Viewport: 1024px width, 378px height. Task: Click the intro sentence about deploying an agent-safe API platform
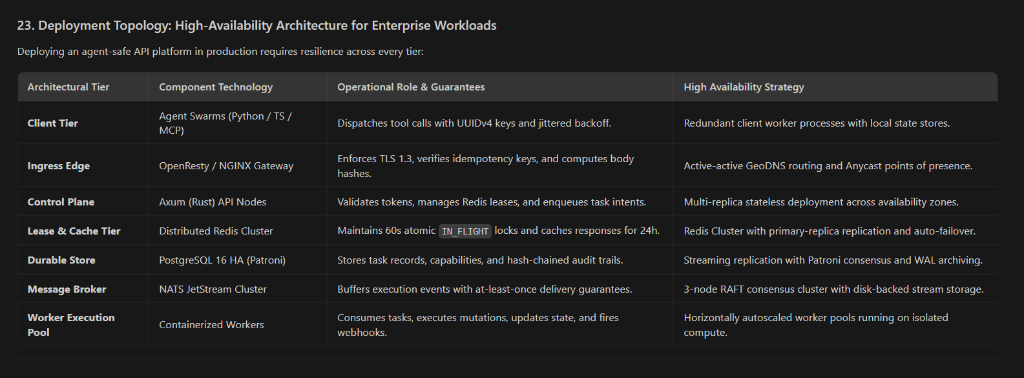point(220,52)
